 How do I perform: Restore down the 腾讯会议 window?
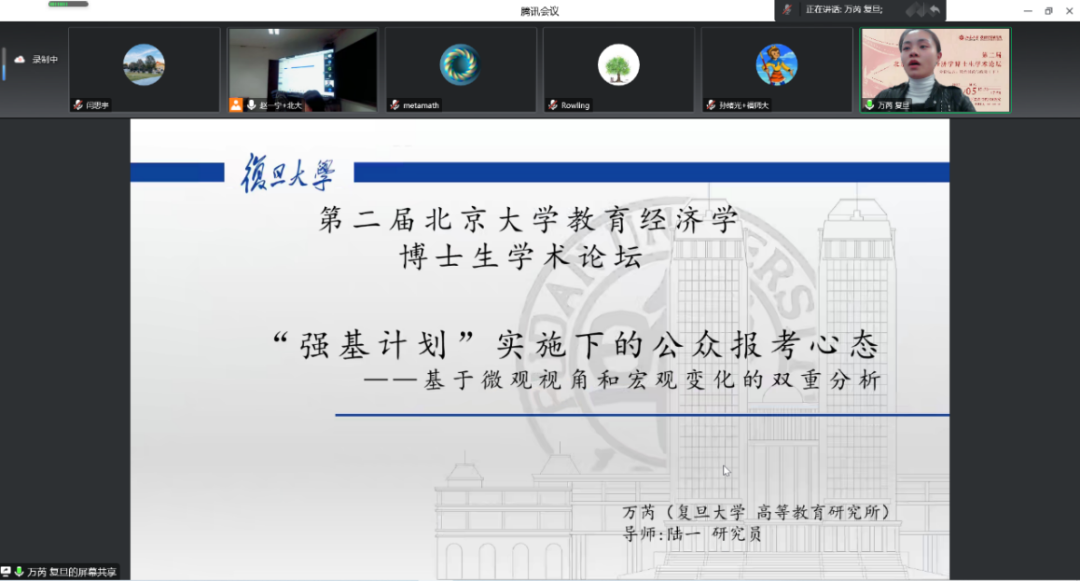(x=1048, y=10)
